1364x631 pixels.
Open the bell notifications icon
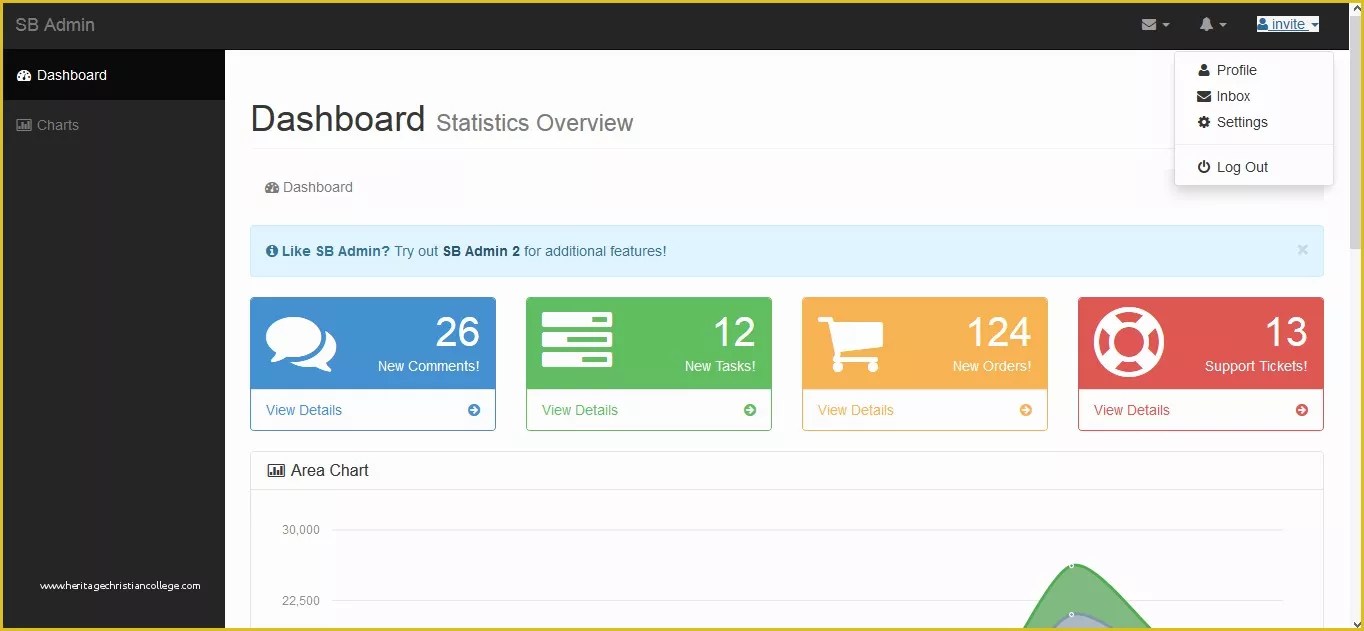coord(1207,23)
